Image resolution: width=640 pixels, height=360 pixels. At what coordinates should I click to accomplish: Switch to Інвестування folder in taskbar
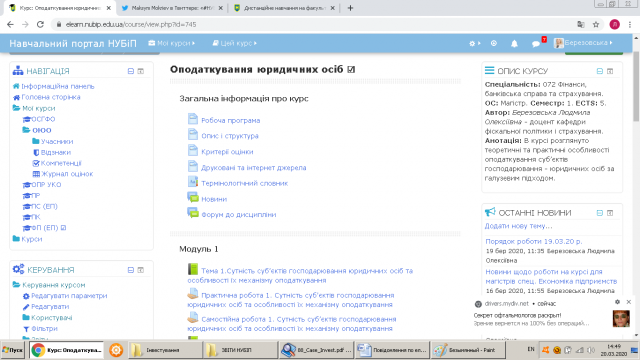165,350
